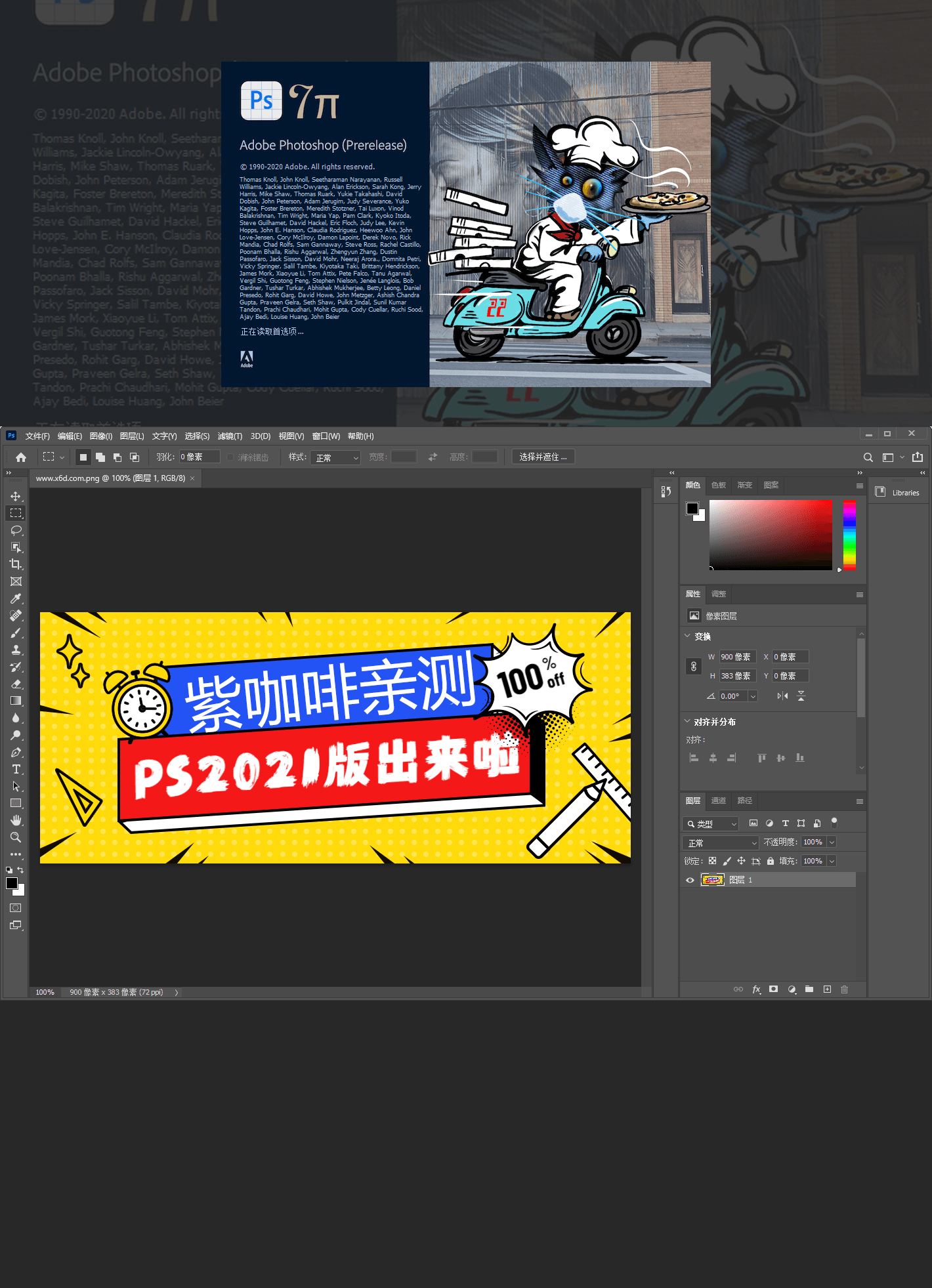This screenshot has width=932, height=1288.
Task: Select the Spot Healing Brush tool
Action: 16,615
